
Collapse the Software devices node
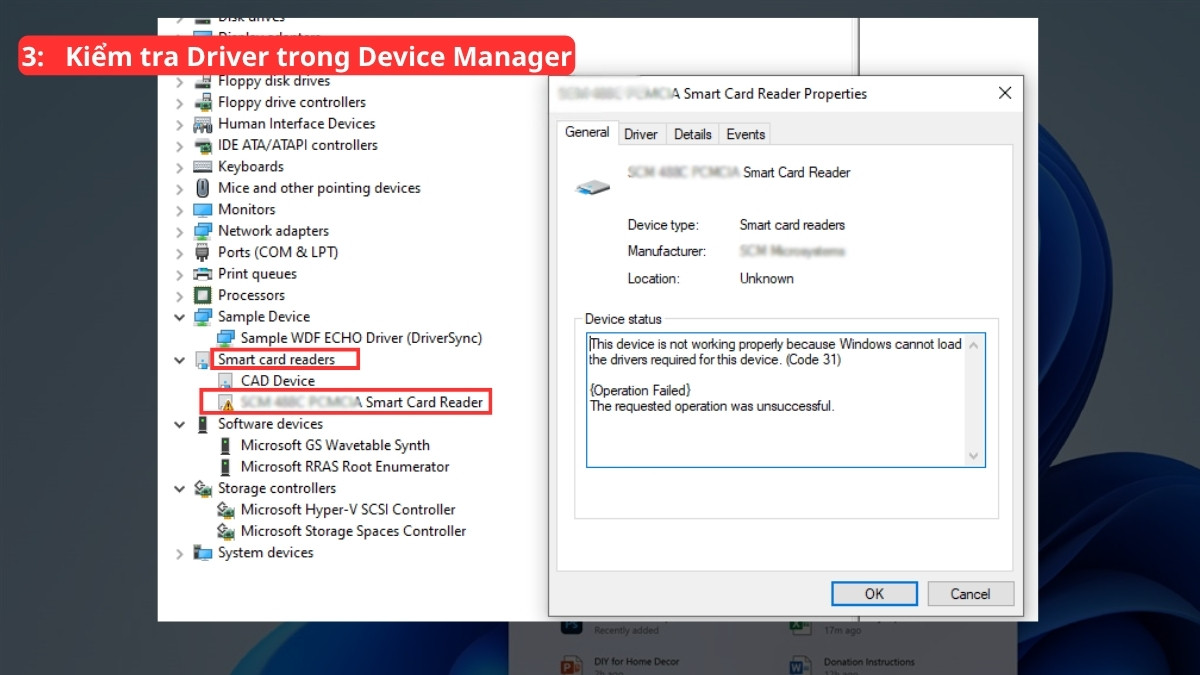[180, 424]
